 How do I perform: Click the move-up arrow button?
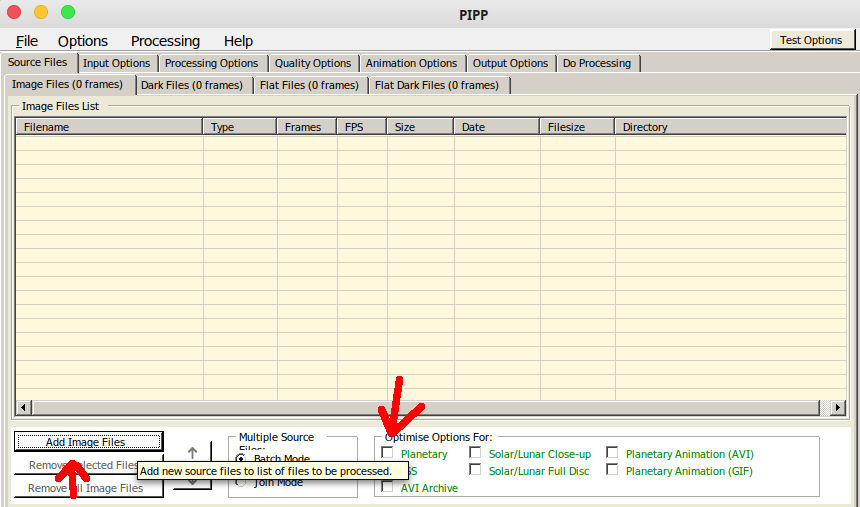click(x=192, y=452)
